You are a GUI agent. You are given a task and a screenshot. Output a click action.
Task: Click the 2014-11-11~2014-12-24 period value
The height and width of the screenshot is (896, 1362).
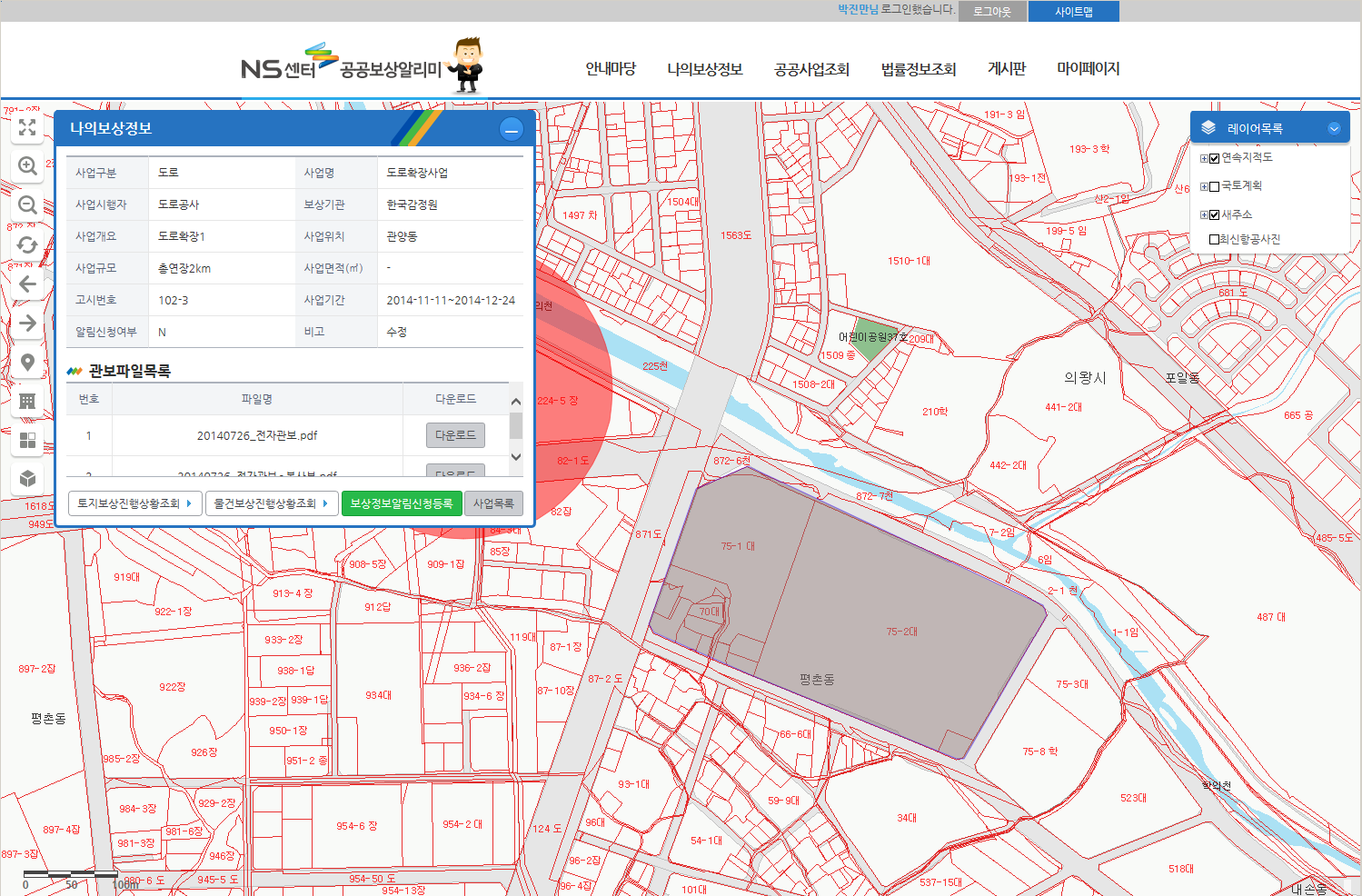click(x=451, y=300)
